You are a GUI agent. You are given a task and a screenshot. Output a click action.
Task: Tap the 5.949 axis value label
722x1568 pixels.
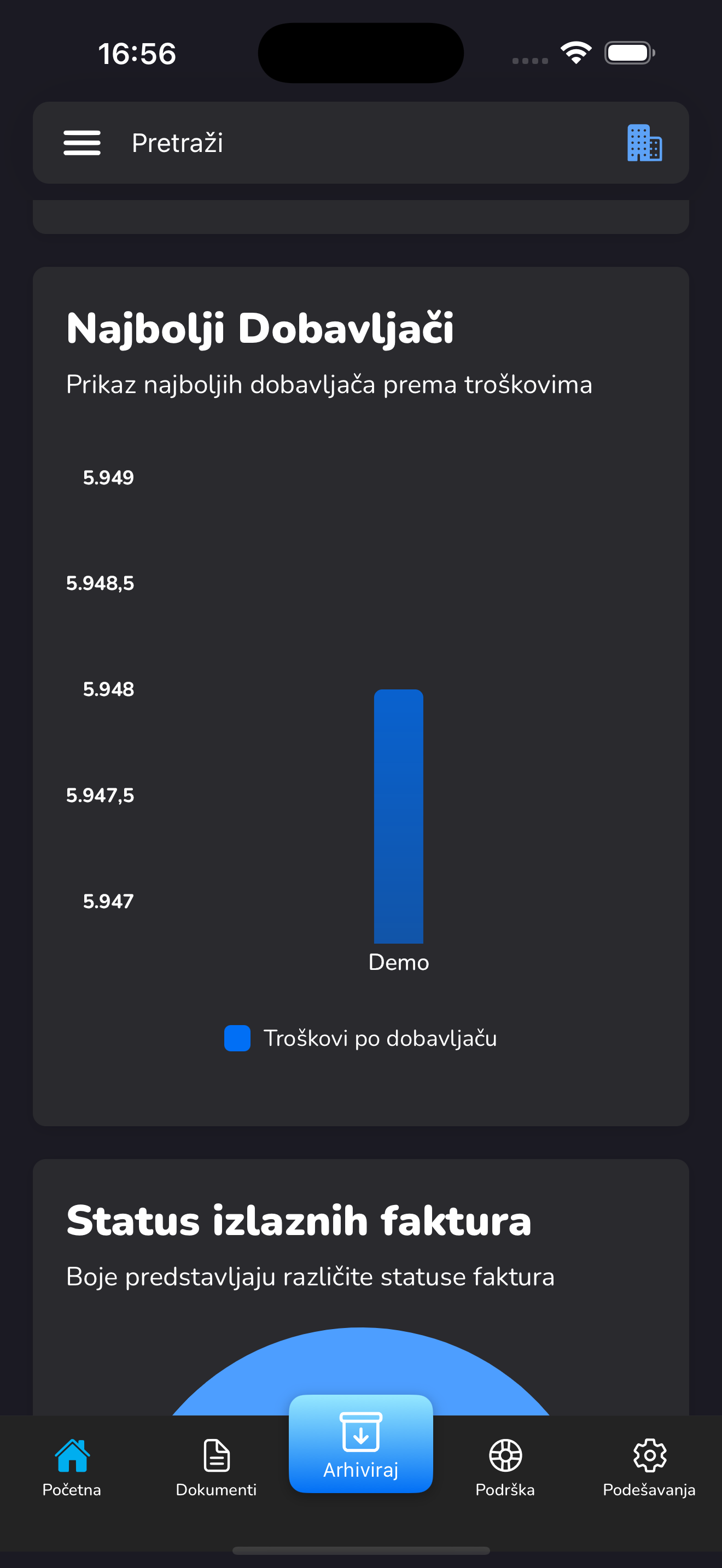point(108,478)
